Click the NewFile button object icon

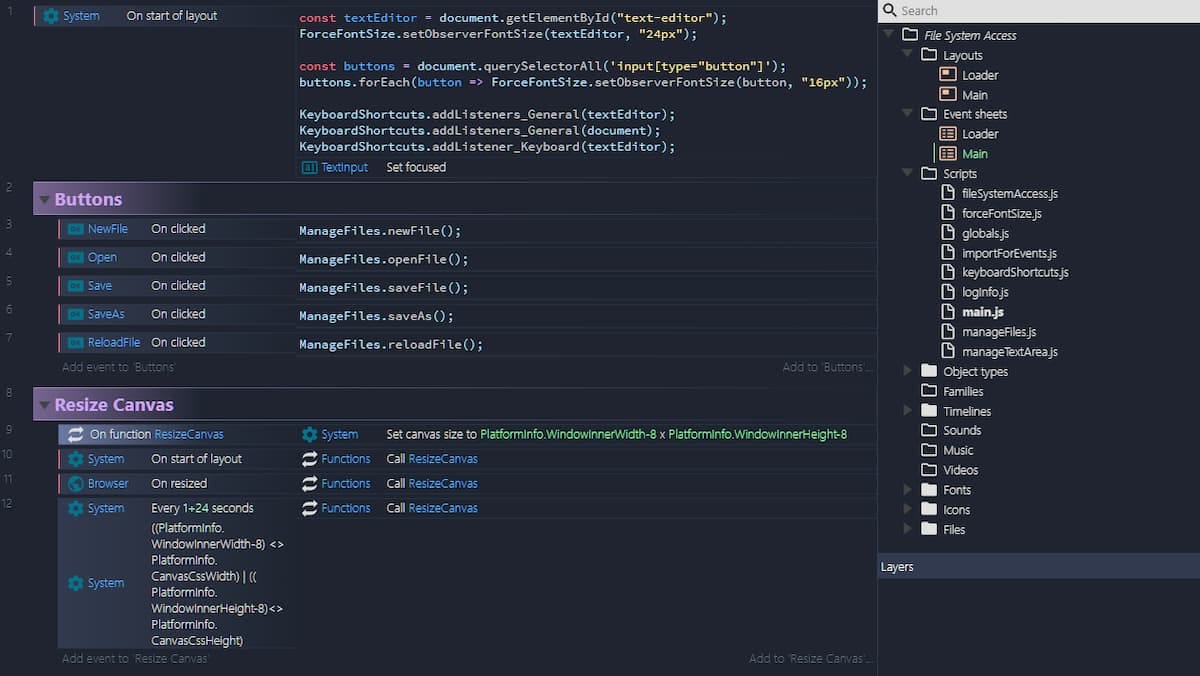pyautogui.click(x=75, y=229)
